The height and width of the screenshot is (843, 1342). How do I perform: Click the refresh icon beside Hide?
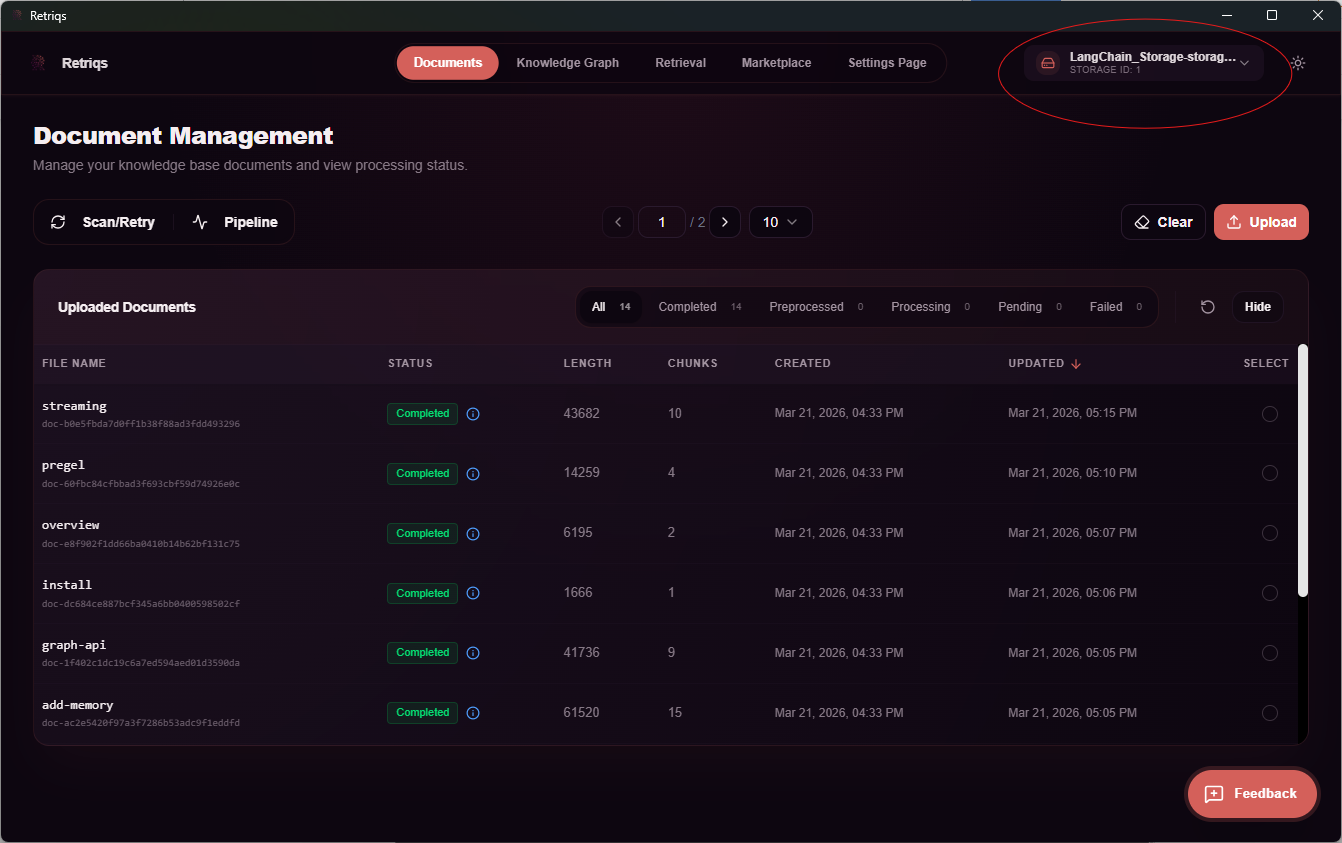pyautogui.click(x=1207, y=307)
